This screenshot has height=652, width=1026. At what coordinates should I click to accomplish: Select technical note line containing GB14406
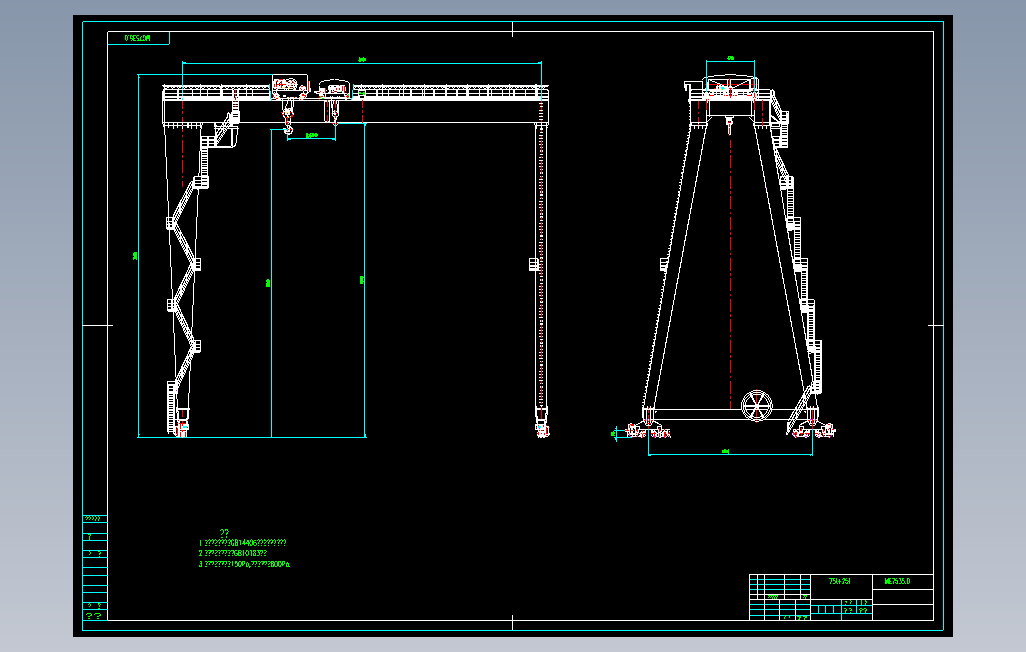point(243,543)
